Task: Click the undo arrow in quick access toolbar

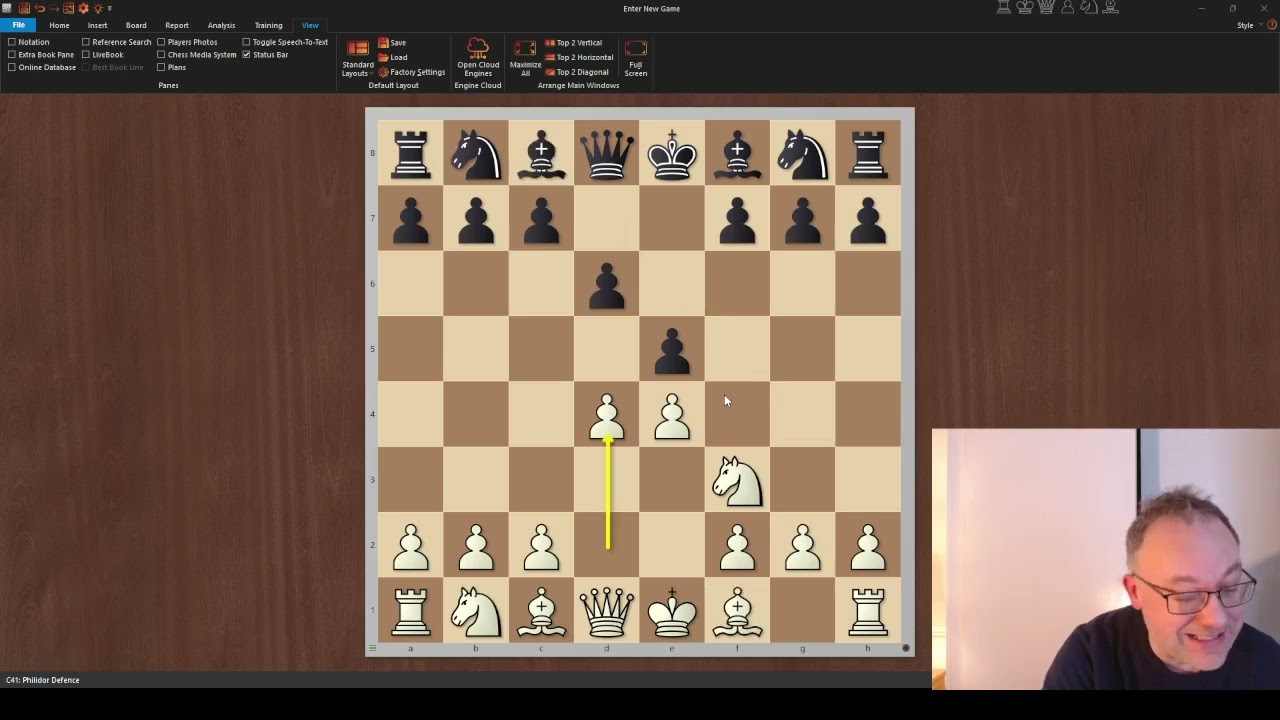Action: pos(39,8)
